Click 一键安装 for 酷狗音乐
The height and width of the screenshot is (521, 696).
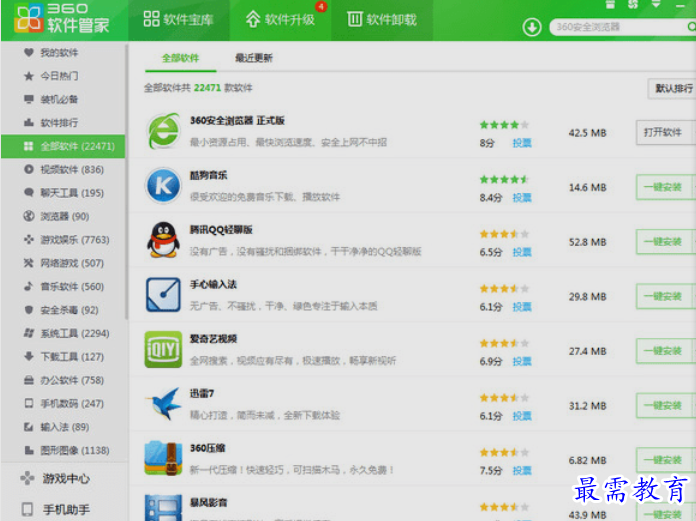coord(665,187)
